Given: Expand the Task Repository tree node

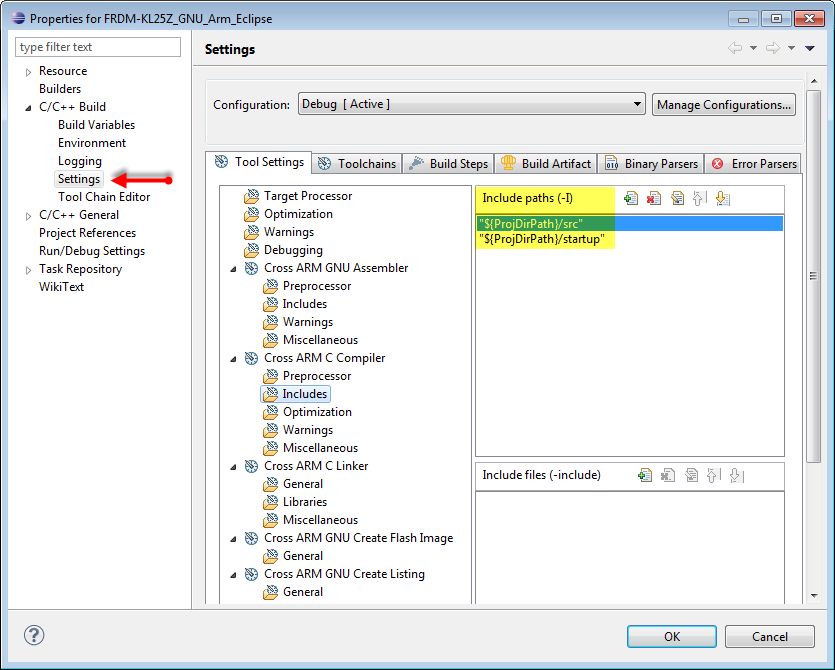Looking at the screenshot, I should click(x=28, y=269).
